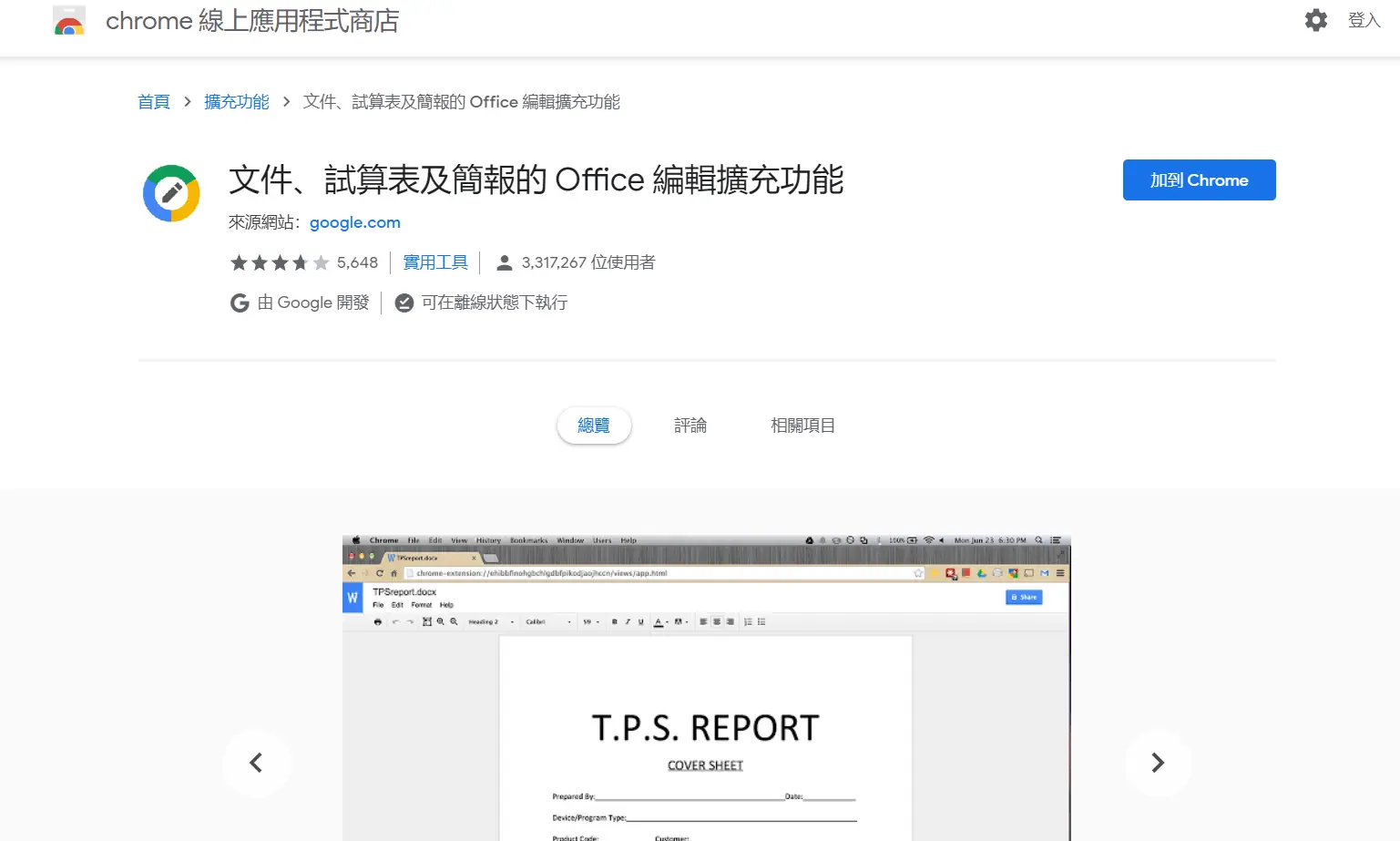This screenshot has width=1400, height=841.
Task: Click the extension title heading
Action: point(536,179)
